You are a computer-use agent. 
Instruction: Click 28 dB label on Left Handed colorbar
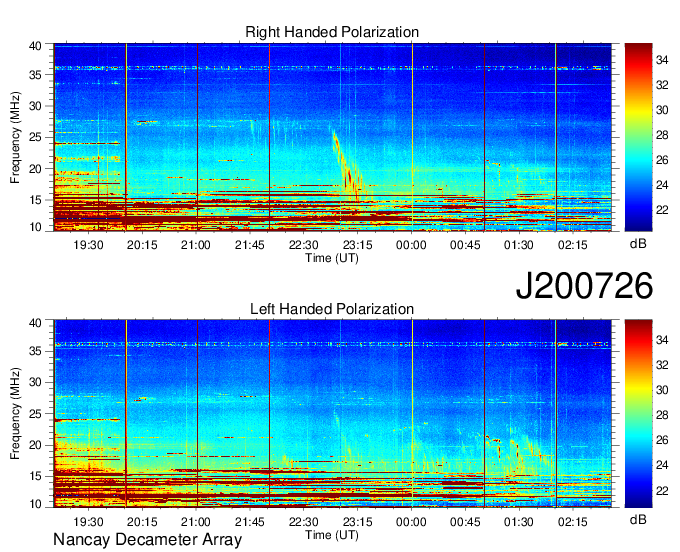click(x=662, y=415)
